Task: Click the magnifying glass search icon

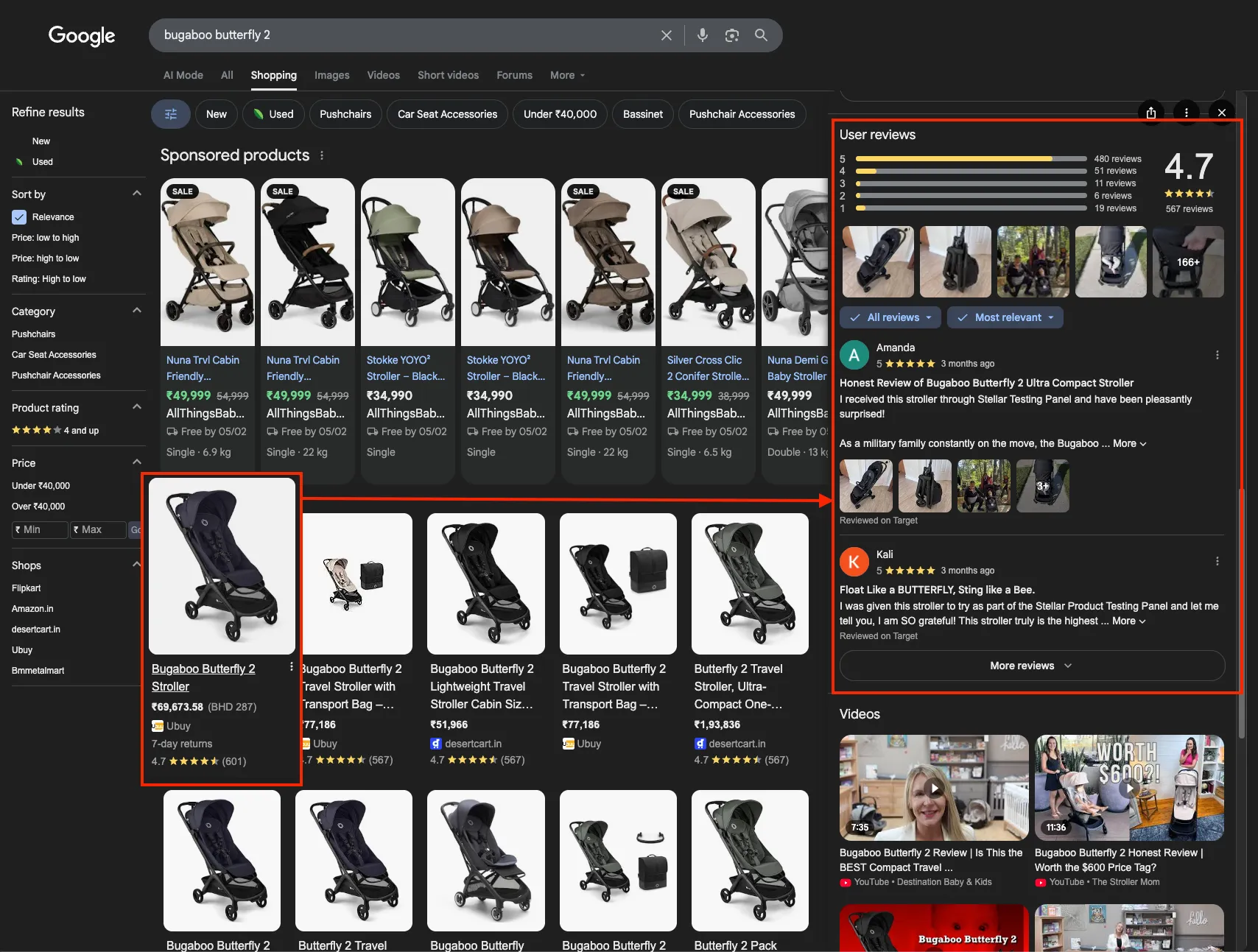Action: (761, 35)
